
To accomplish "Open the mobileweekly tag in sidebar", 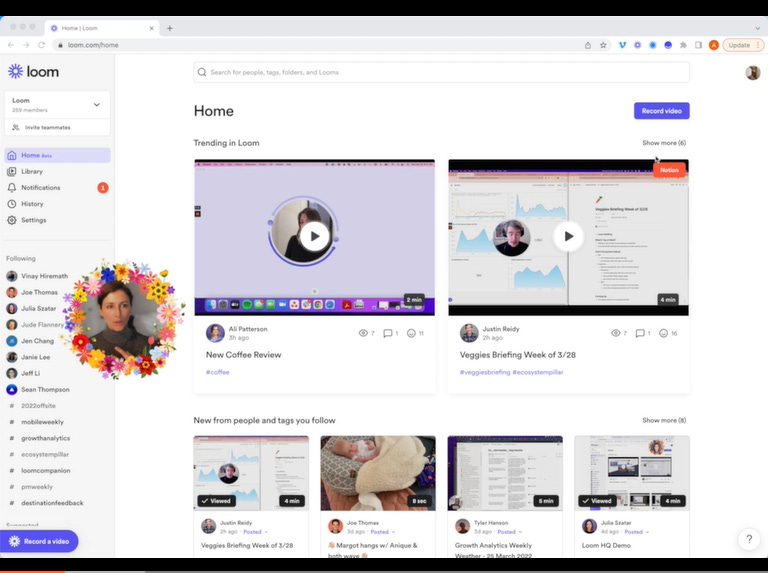I will [42, 422].
